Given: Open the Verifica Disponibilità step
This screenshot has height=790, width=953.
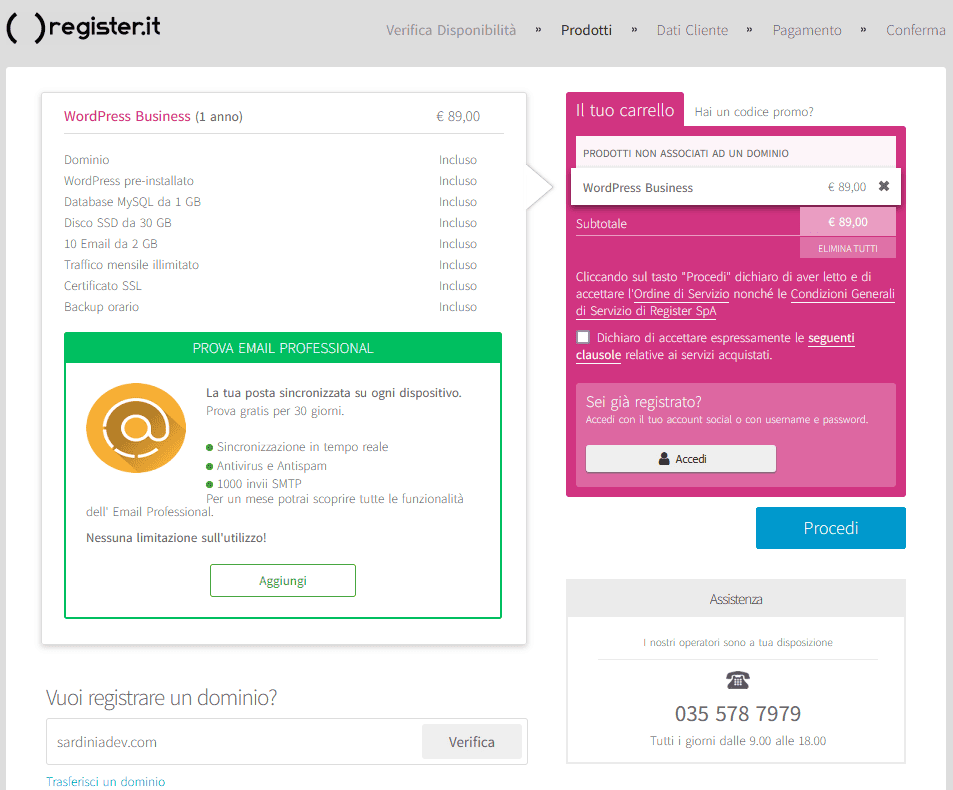Looking at the screenshot, I should tap(451, 30).
